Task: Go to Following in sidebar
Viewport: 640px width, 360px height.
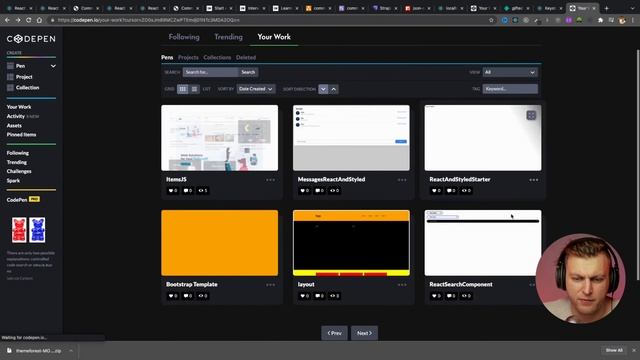Action: pos(18,153)
